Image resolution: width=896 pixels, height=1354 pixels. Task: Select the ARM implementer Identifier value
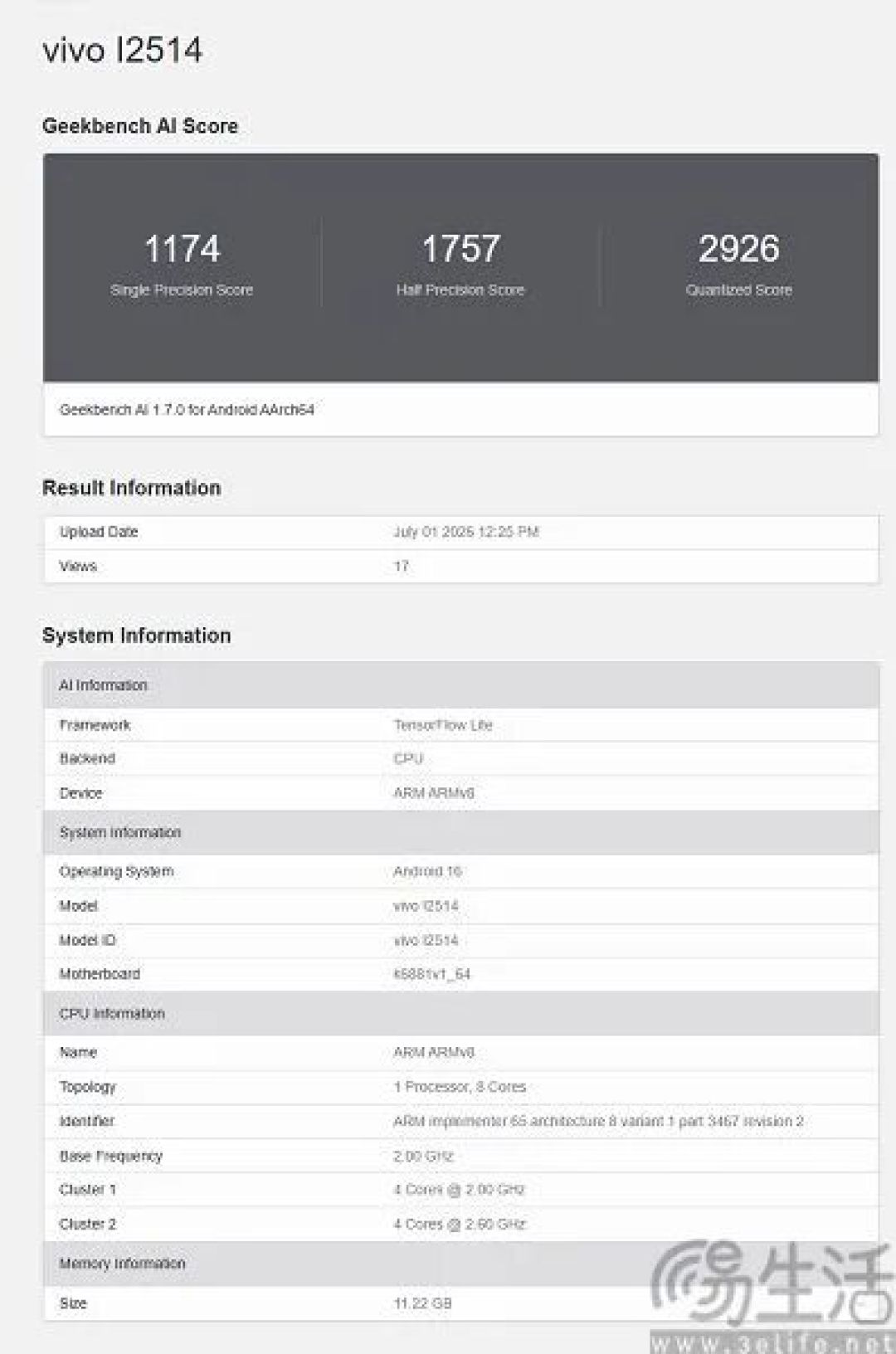(x=598, y=1122)
